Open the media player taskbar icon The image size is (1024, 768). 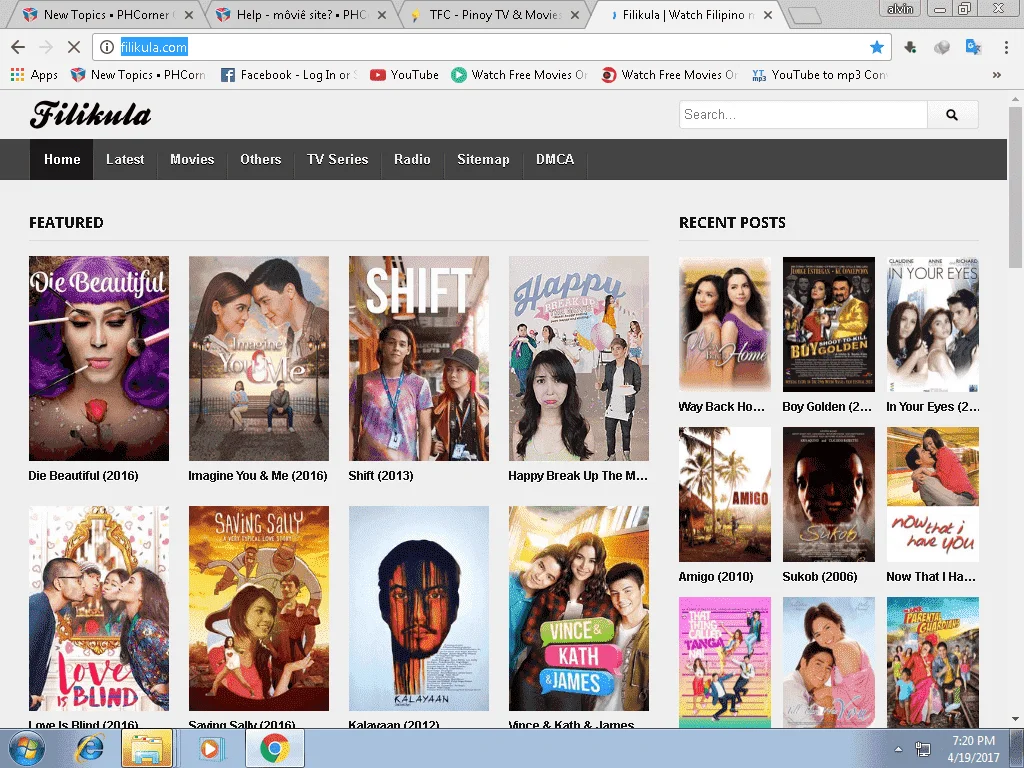[x=210, y=748]
